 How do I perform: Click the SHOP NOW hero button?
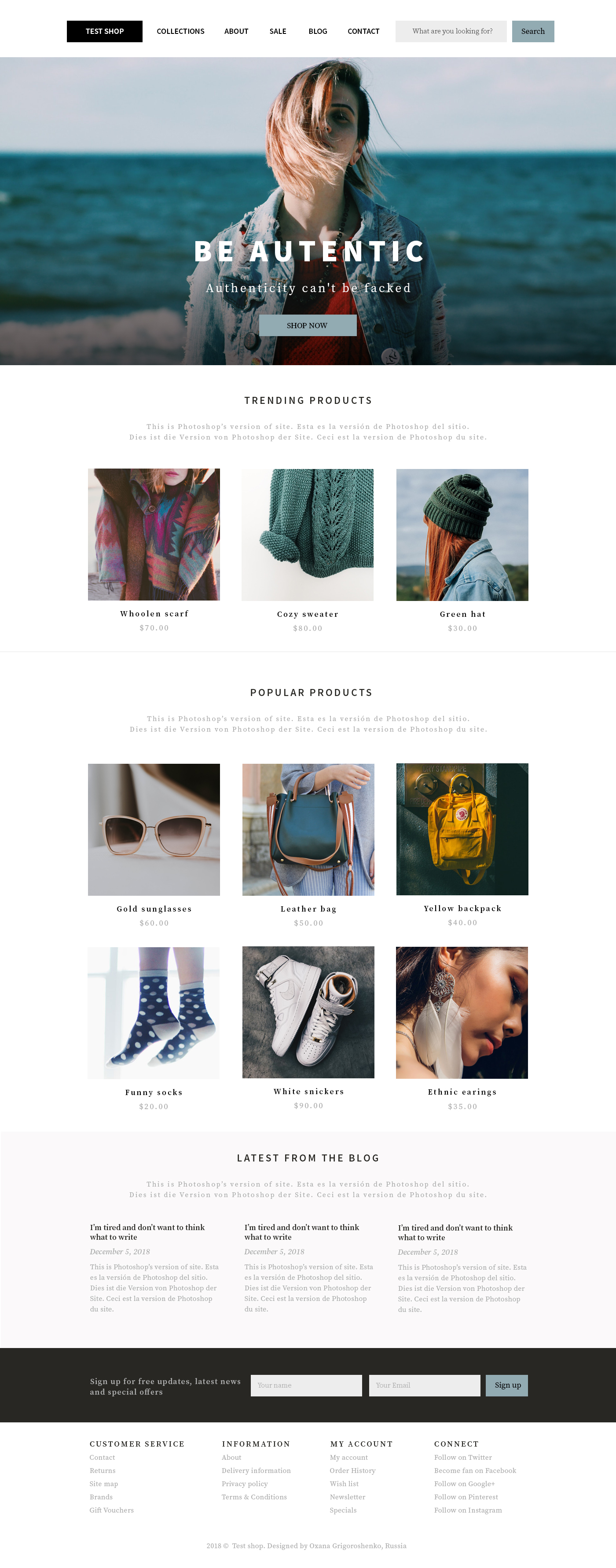tap(308, 326)
